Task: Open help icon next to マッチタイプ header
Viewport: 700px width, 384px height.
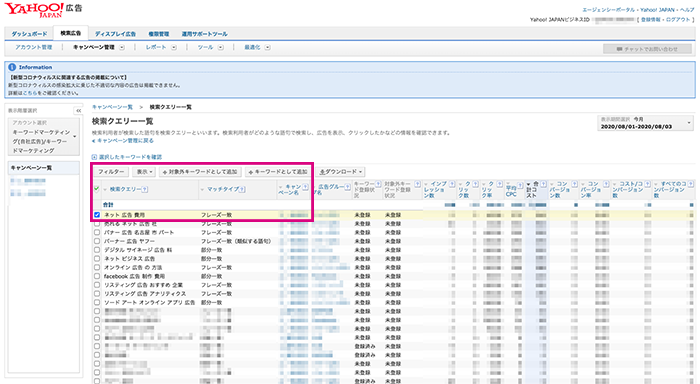Action: tap(242, 189)
